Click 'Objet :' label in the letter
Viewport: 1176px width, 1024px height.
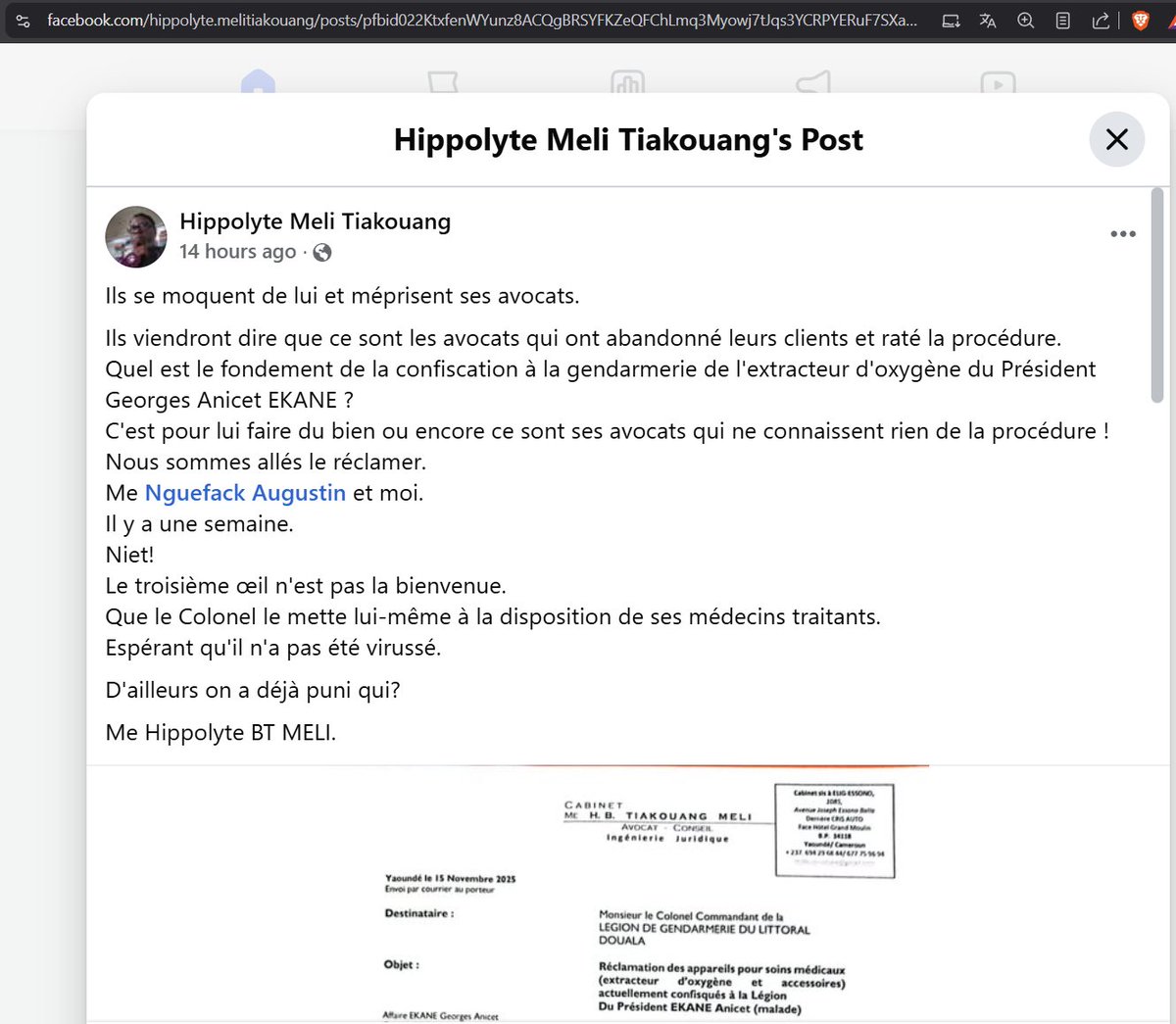401,964
